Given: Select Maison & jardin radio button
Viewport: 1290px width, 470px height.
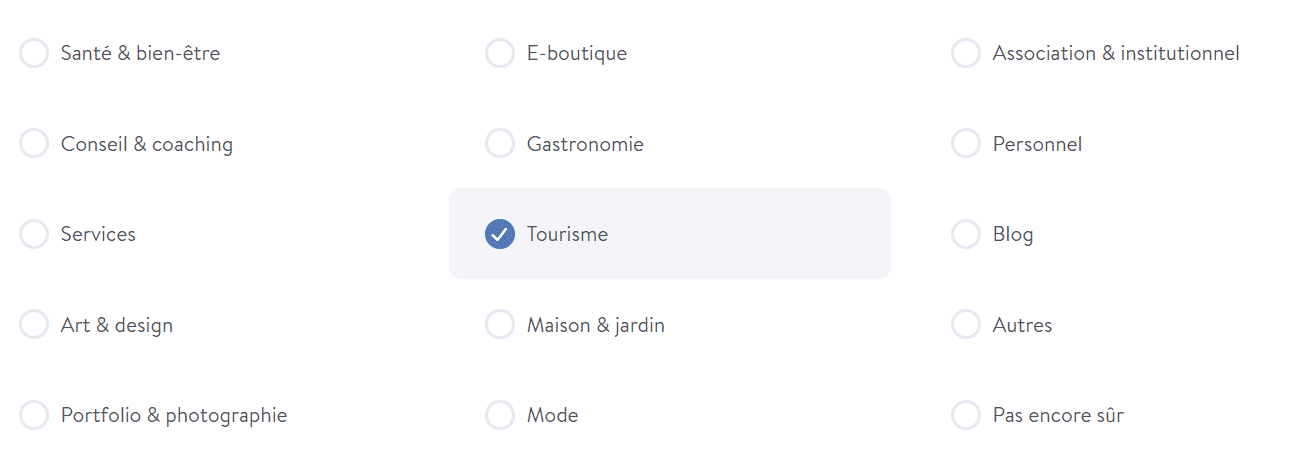Looking at the screenshot, I should [x=500, y=325].
